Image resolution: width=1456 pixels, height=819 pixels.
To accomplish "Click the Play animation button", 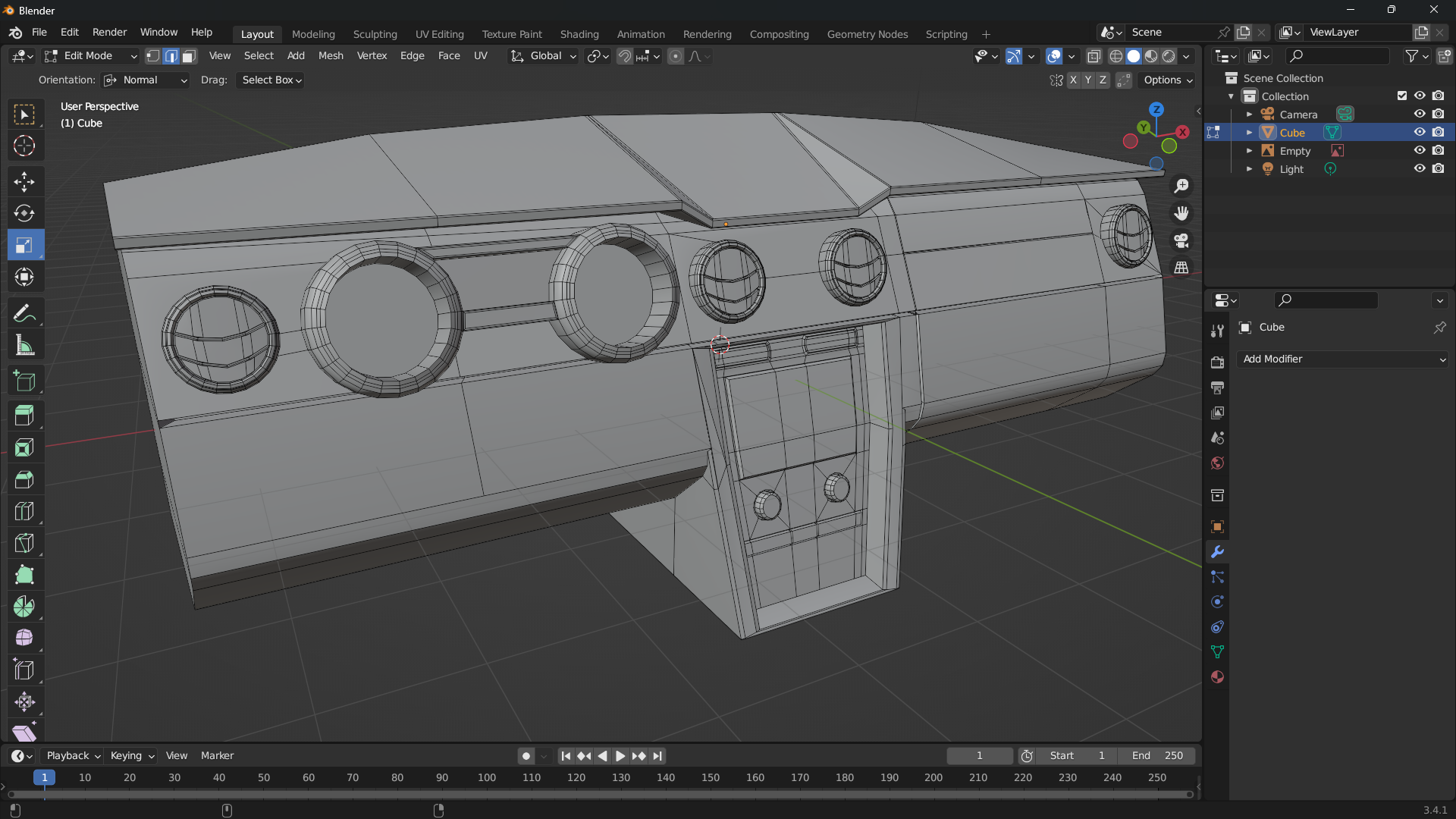I will pos(620,756).
